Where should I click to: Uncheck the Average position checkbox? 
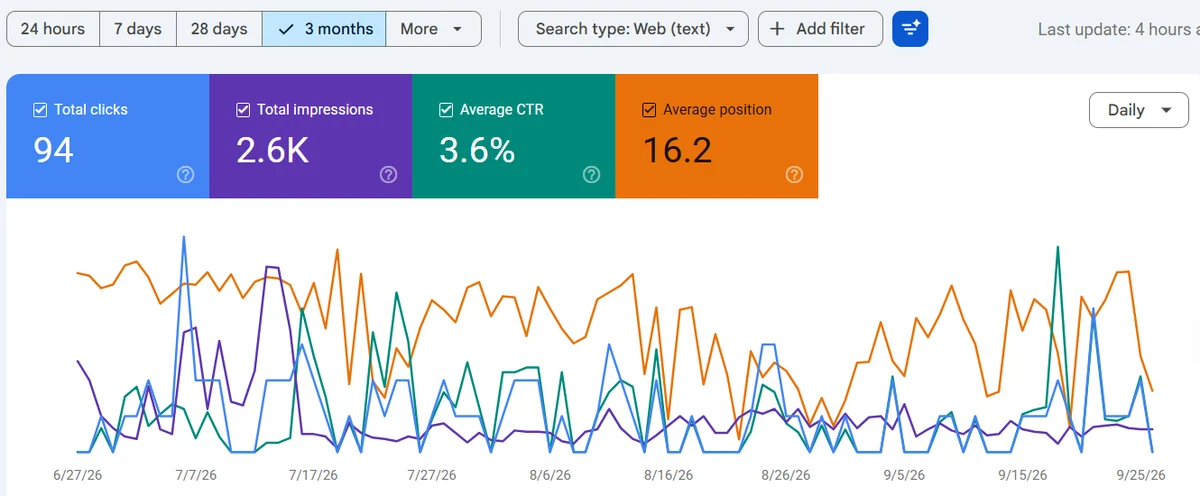(649, 110)
